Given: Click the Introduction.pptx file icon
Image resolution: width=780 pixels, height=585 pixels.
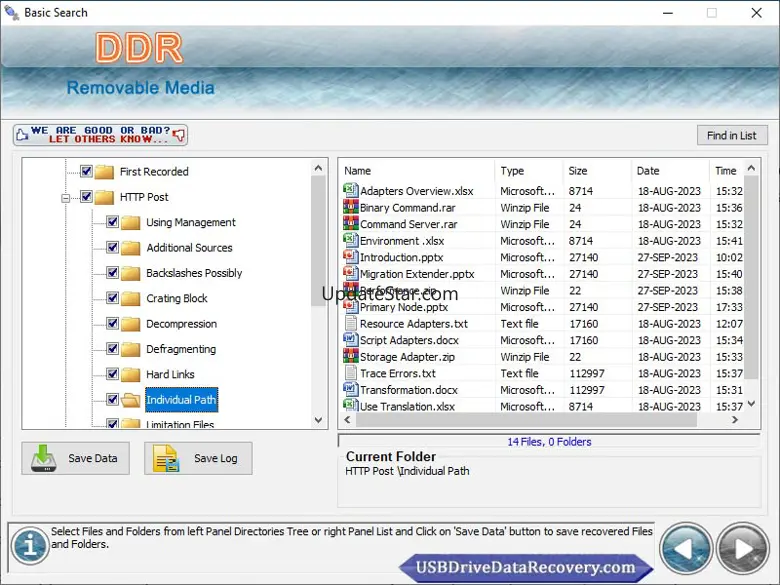Looking at the screenshot, I should [x=350, y=257].
